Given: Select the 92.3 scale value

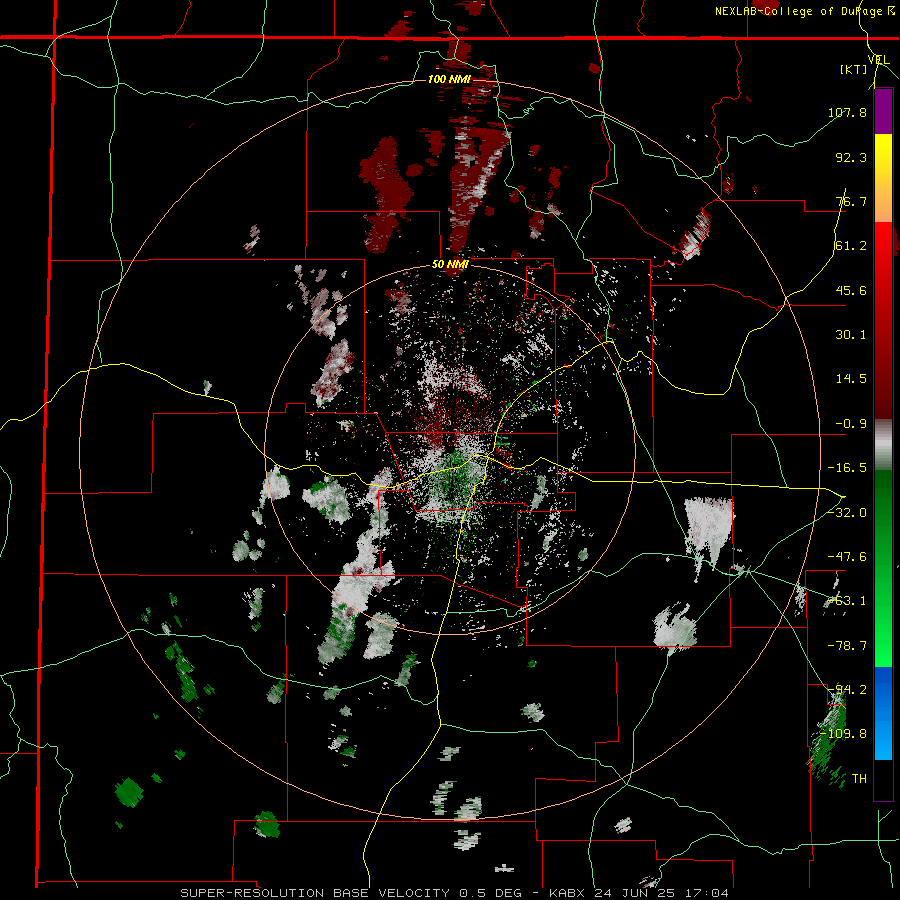Looking at the screenshot, I should pyautogui.click(x=851, y=157).
